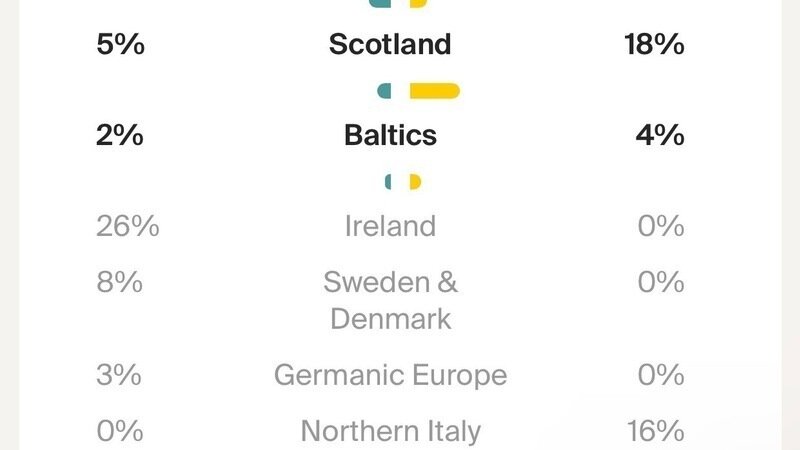This screenshot has width=800, height=450.
Task: Click the yellow bar under Scotland
Action: coord(434,91)
